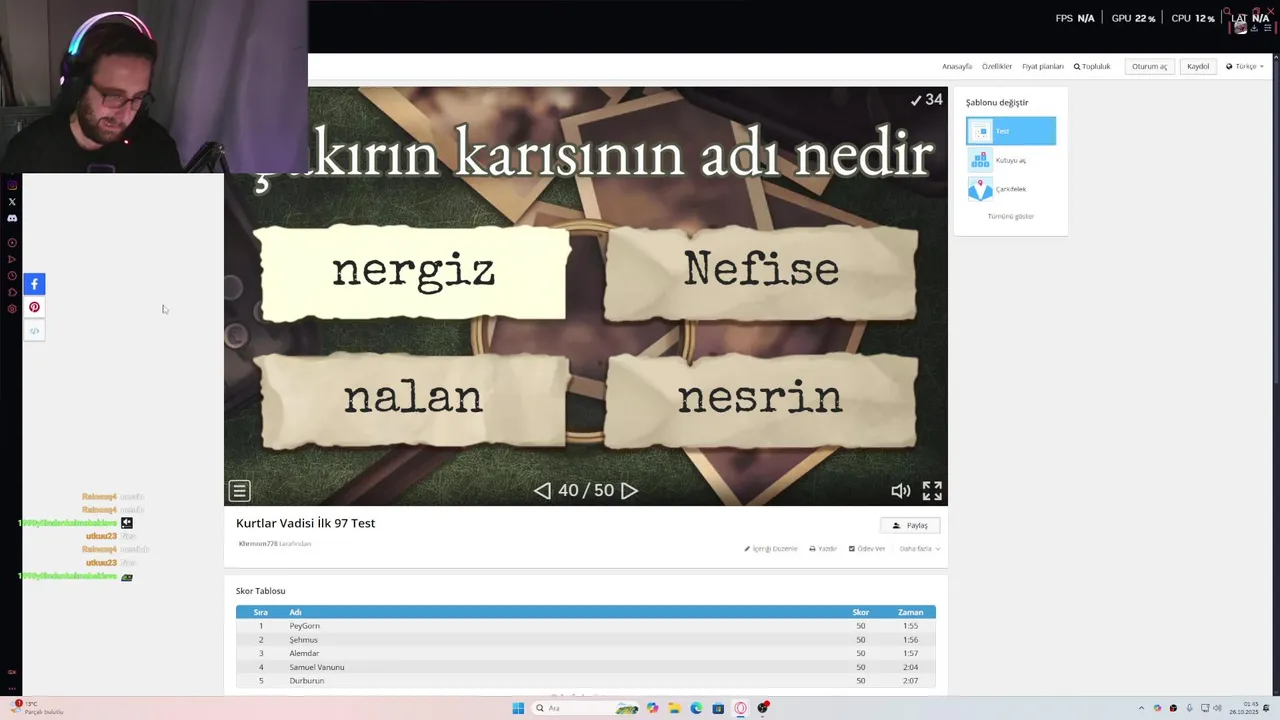Image resolution: width=1280 pixels, height=720 pixels.
Task: Click the Yazdır print link
Action: point(823,548)
